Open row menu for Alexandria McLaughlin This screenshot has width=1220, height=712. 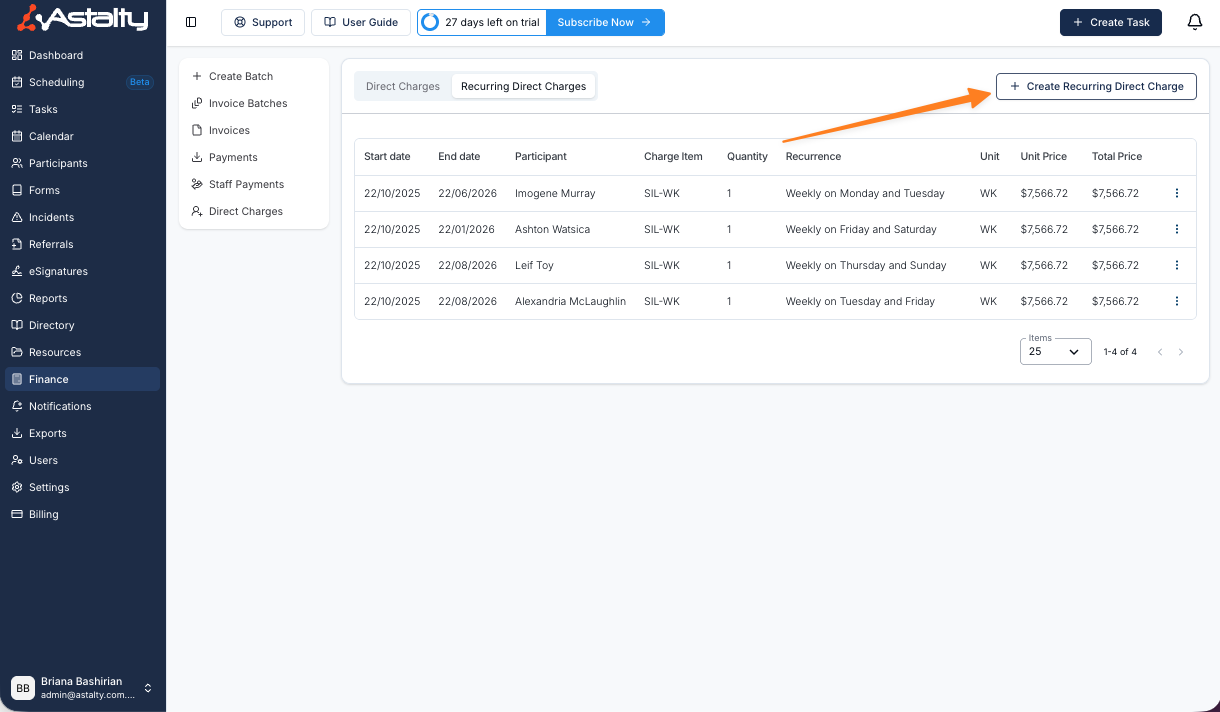(x=1176, y=301)
